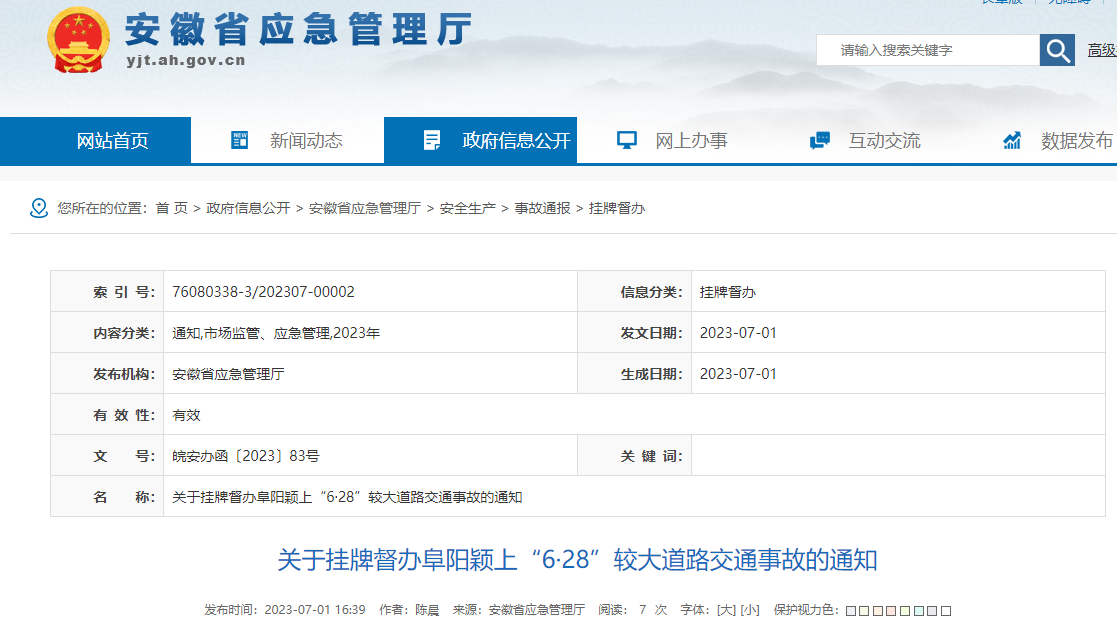This screenshot has height=634, width=1117.
Task: Click the national emblem logo
Action: [80, 40]
